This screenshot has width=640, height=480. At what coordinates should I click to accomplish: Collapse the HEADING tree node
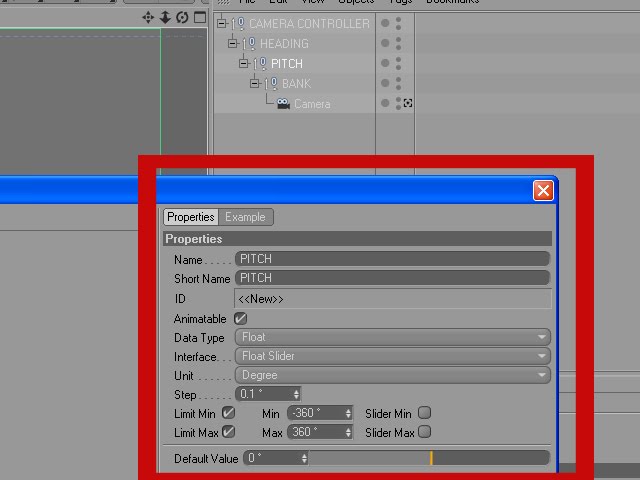(x=233, y=43)
